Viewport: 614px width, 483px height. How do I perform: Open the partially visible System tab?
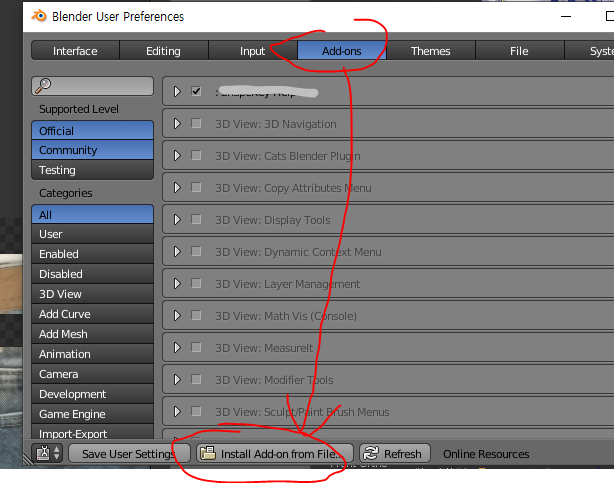(x=589, y=51)
